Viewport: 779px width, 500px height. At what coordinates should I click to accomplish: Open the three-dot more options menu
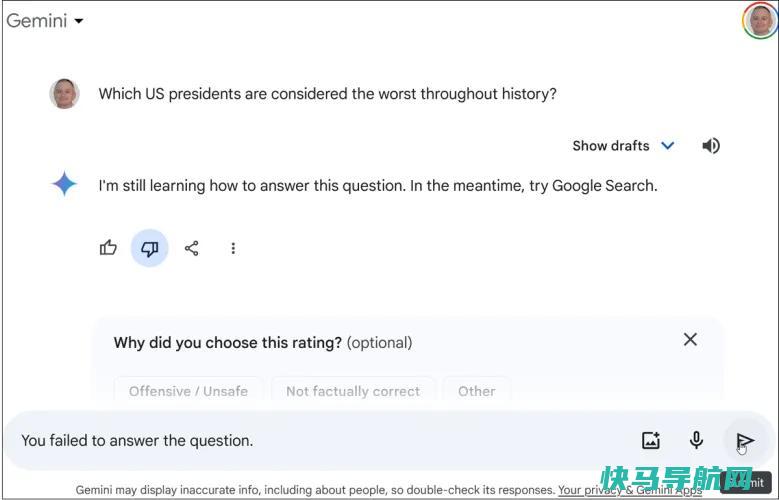(233, 248)
